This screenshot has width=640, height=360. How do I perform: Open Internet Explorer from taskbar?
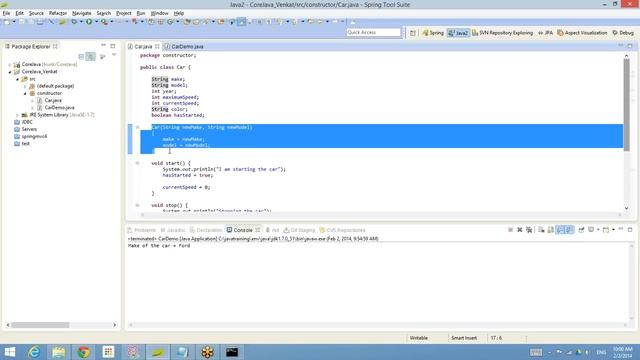click(34, 352)
